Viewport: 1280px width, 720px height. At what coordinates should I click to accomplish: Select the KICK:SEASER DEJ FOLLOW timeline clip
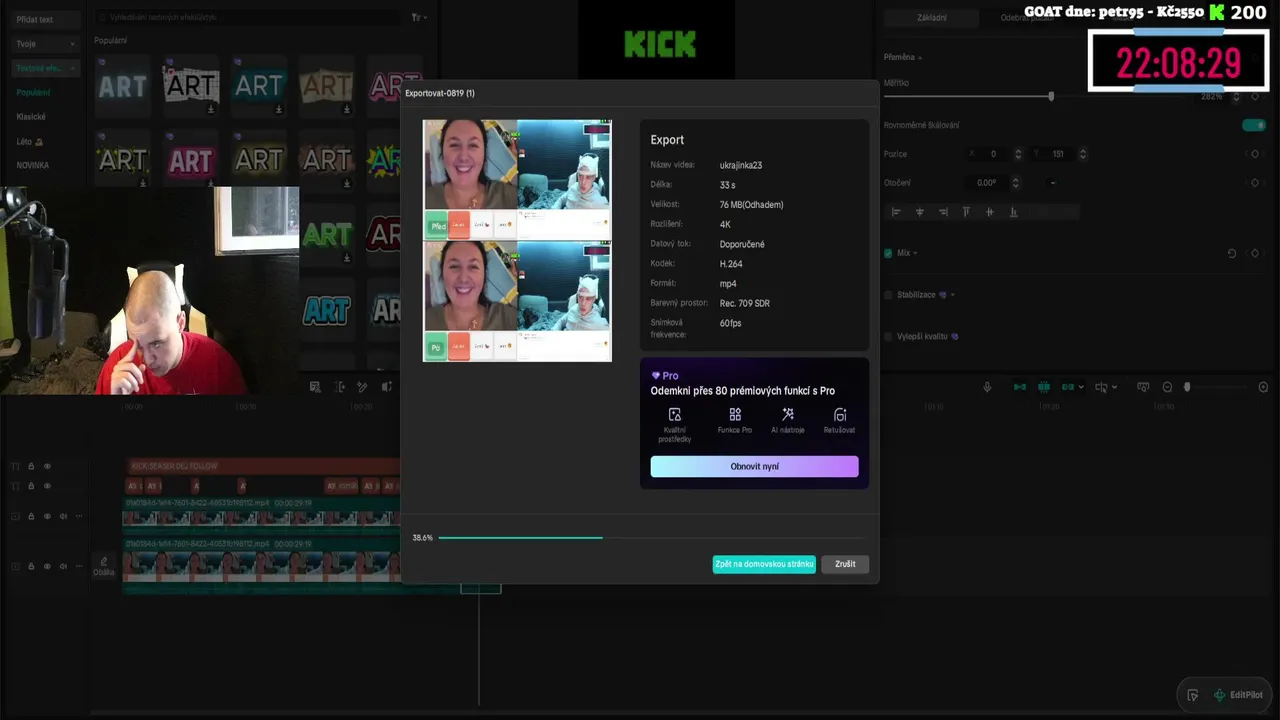point(264,466)
